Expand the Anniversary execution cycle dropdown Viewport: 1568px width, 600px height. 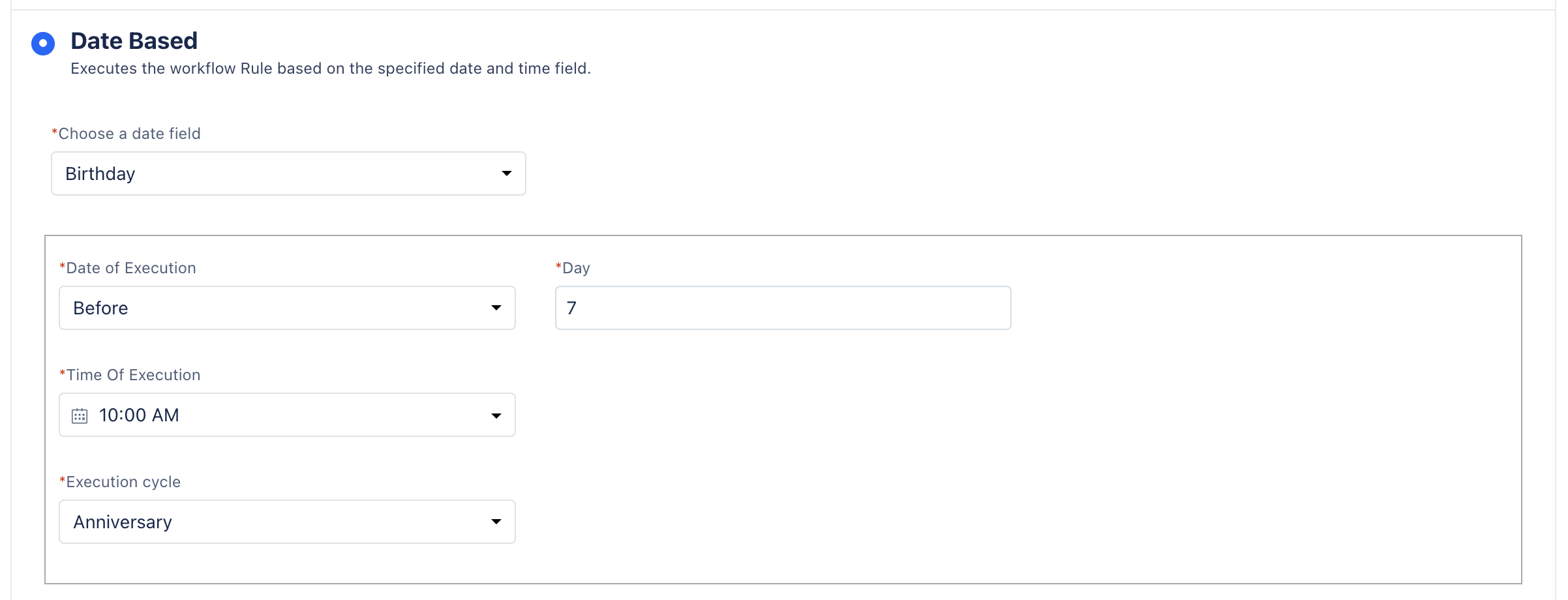(x=287, y=522)
